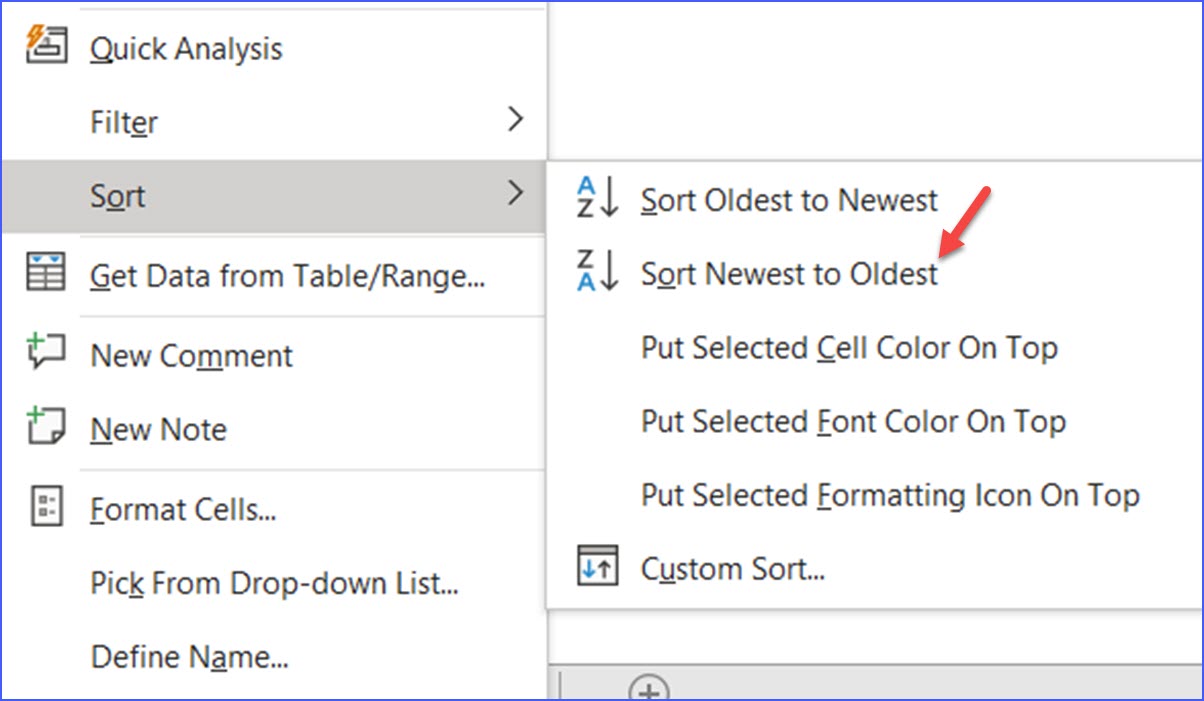This screenshot has width=1204, height=701.
Task: Select Sort Oldest to Newest
Action: [787, 199]
